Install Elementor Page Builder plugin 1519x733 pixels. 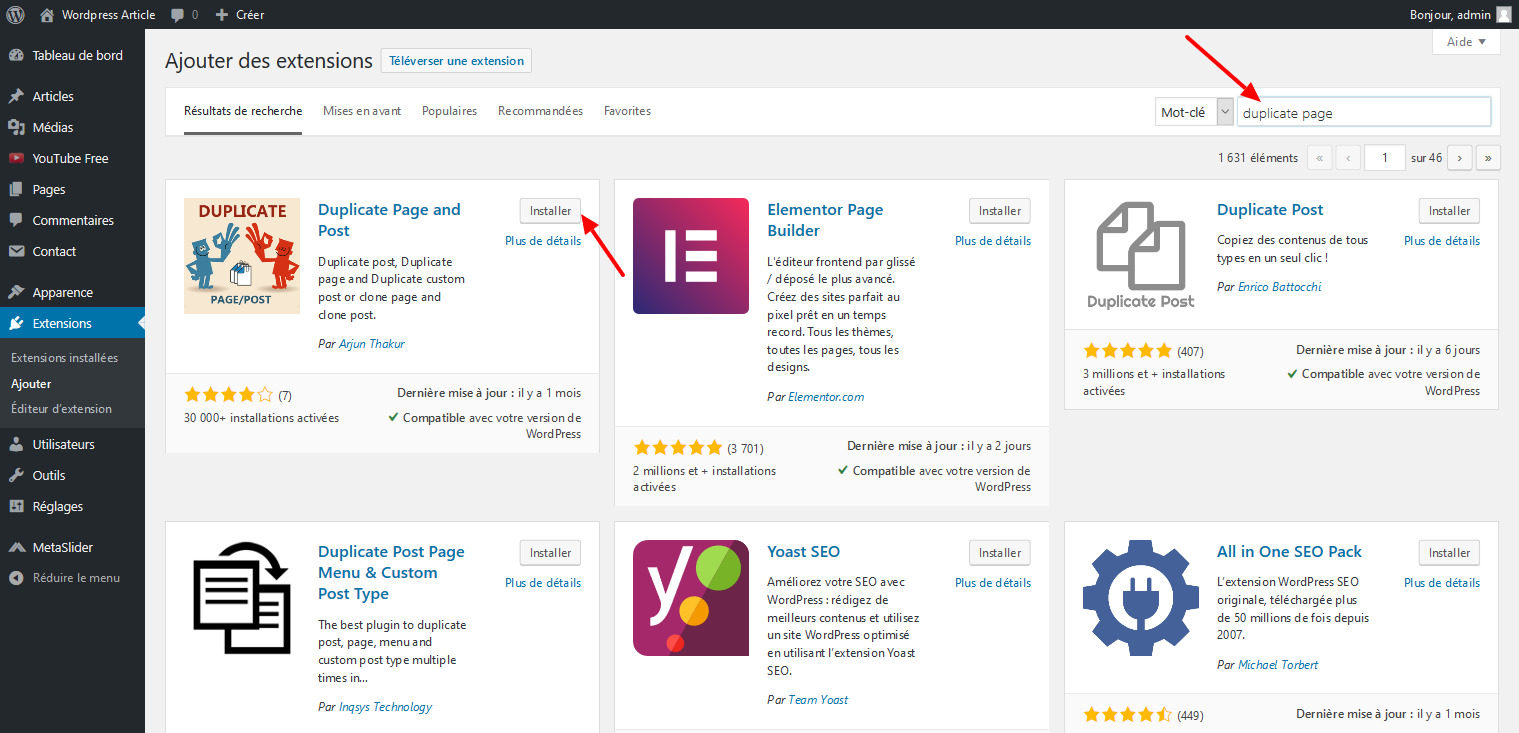(x=1000, y=211)
